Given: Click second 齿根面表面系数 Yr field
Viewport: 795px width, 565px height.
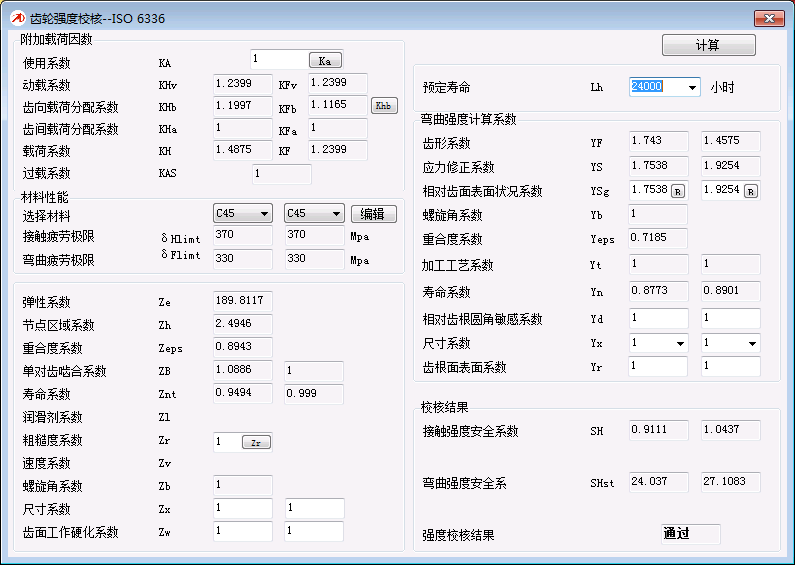Looking at the screenshot, I should point(731,366).
